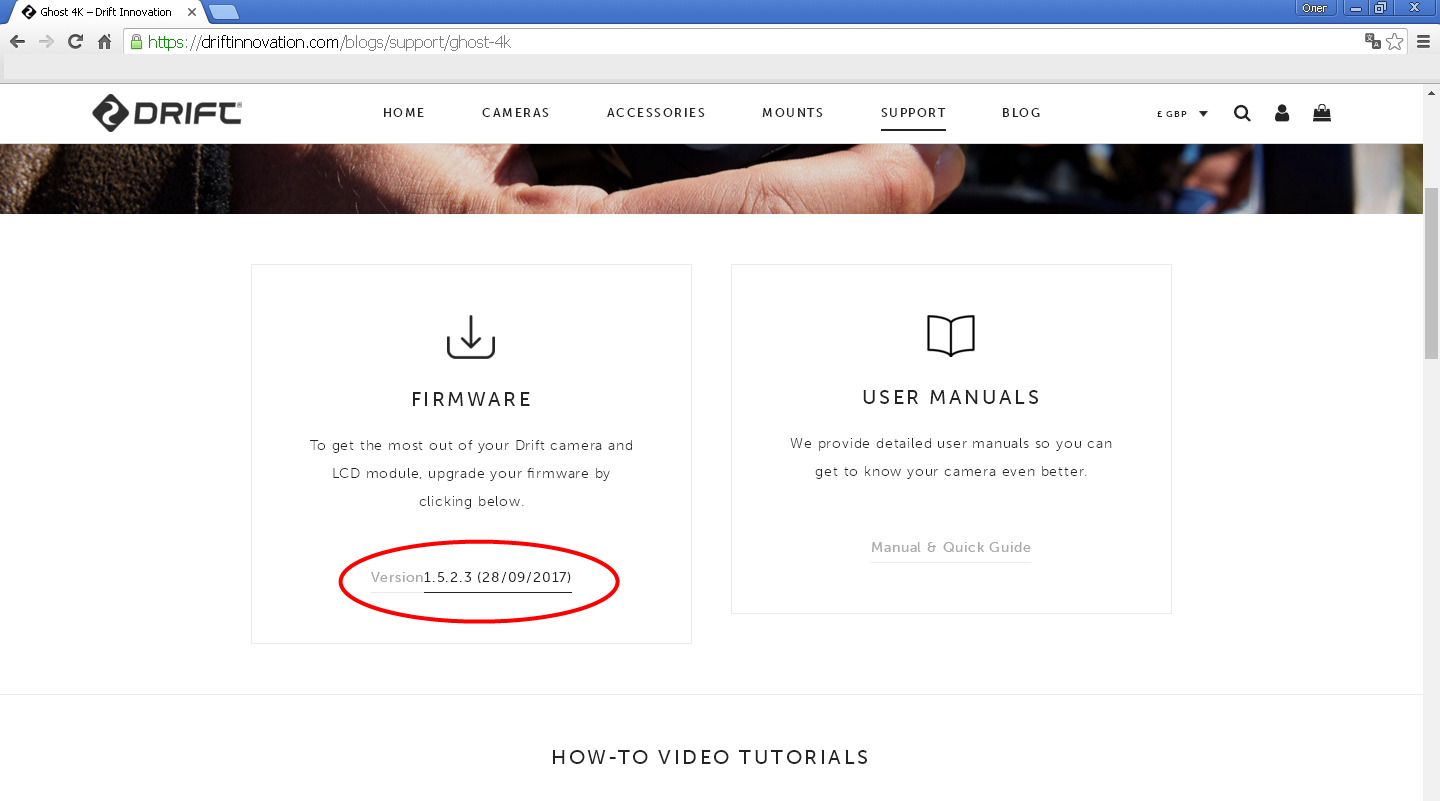Open site search magnifier icon
This screenshot has height=801, width=1440.
pyautogui.click(x=1242, y=113)
